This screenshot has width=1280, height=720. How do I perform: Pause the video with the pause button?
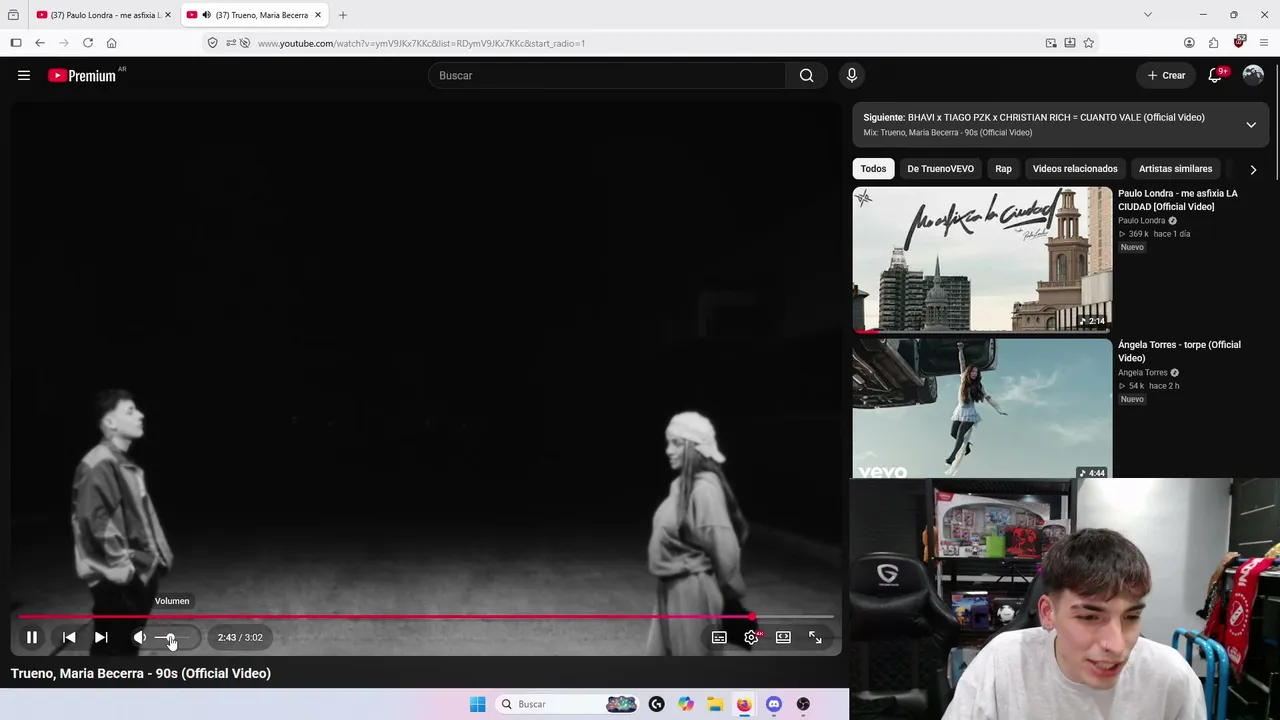pyautogui.click(x=32, y=637)
